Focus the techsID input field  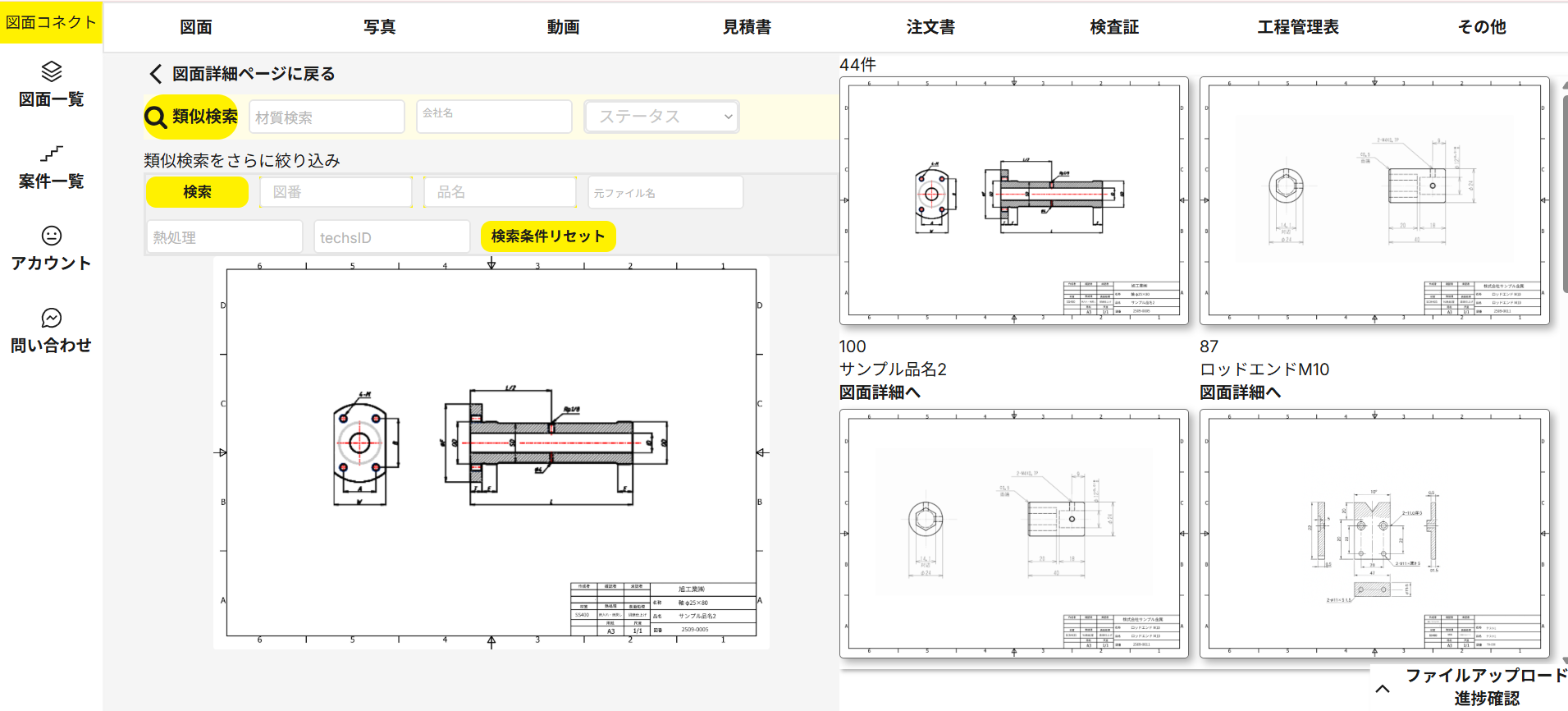(391, 237)
